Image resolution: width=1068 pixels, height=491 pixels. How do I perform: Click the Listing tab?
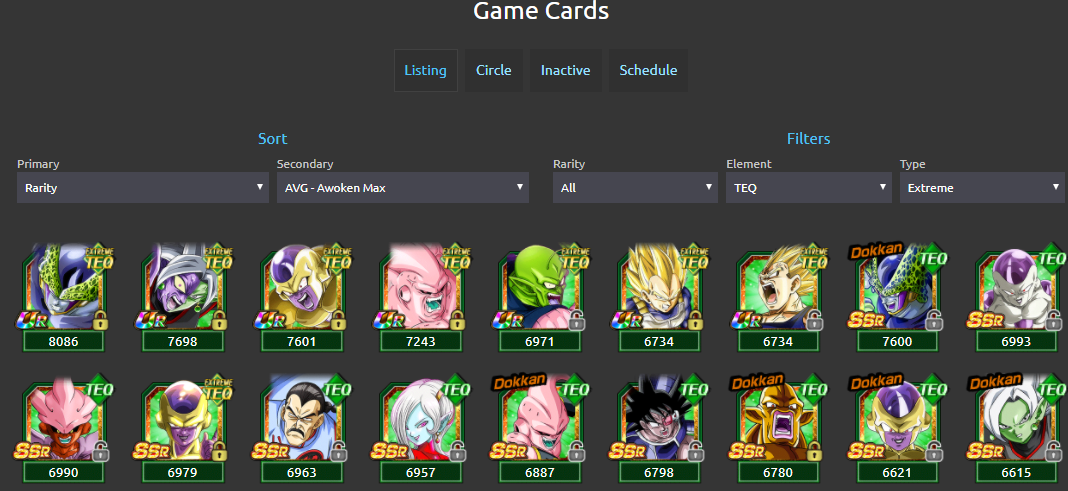click(426, 70)
